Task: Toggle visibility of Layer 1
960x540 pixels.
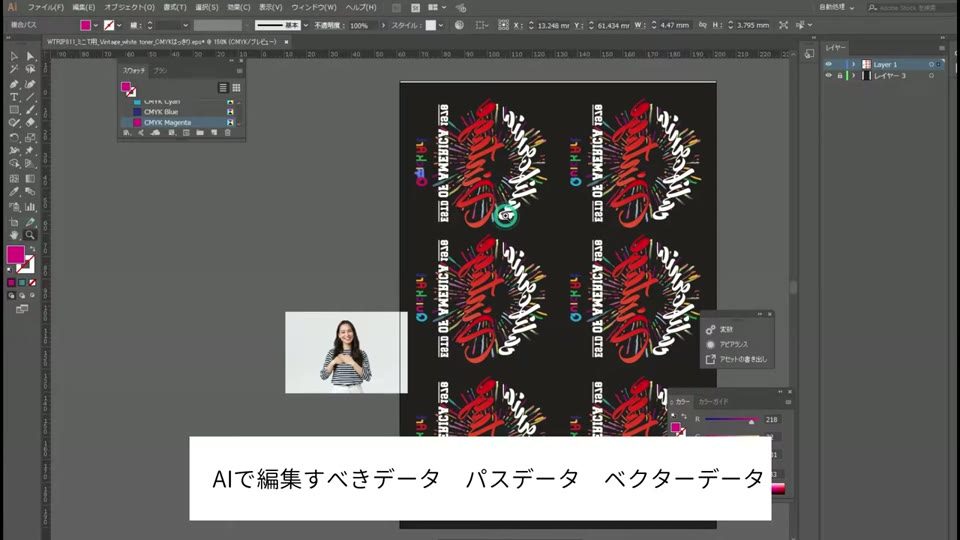Action: (828, 64)
